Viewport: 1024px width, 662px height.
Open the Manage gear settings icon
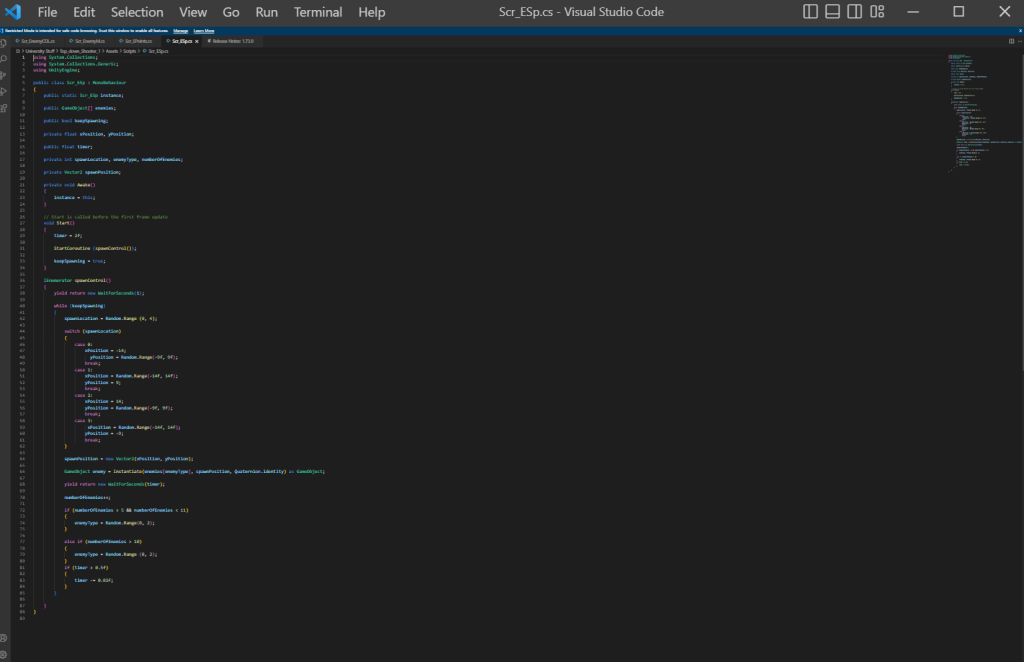point(5,654)
